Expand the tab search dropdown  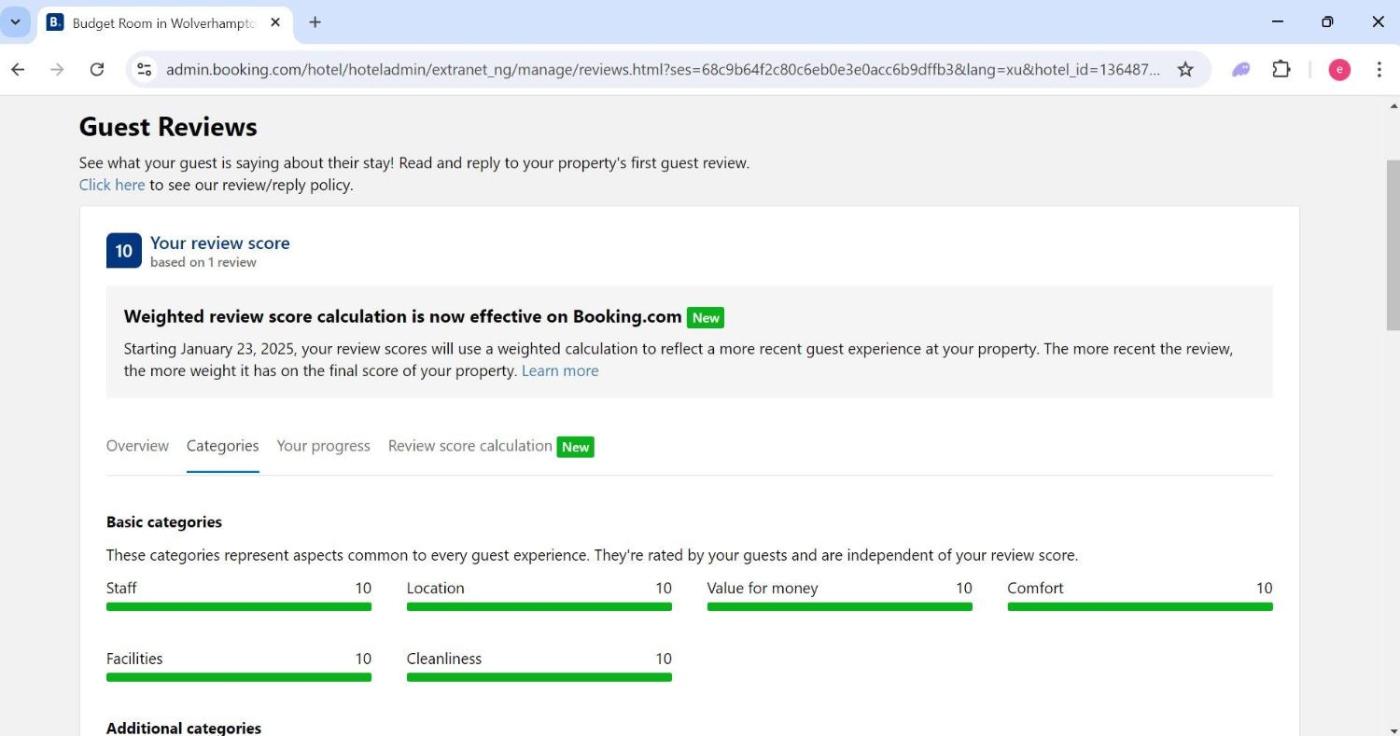pos(15,22)
